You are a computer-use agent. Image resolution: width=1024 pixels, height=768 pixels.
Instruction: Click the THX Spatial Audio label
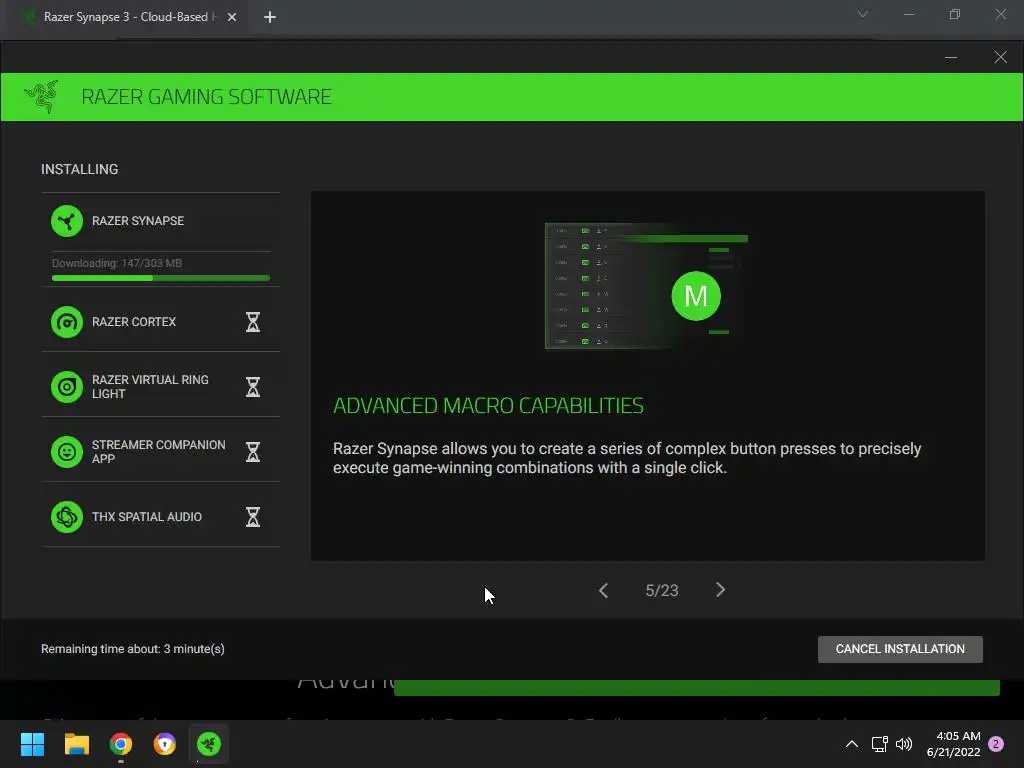(x=147, y=517)
